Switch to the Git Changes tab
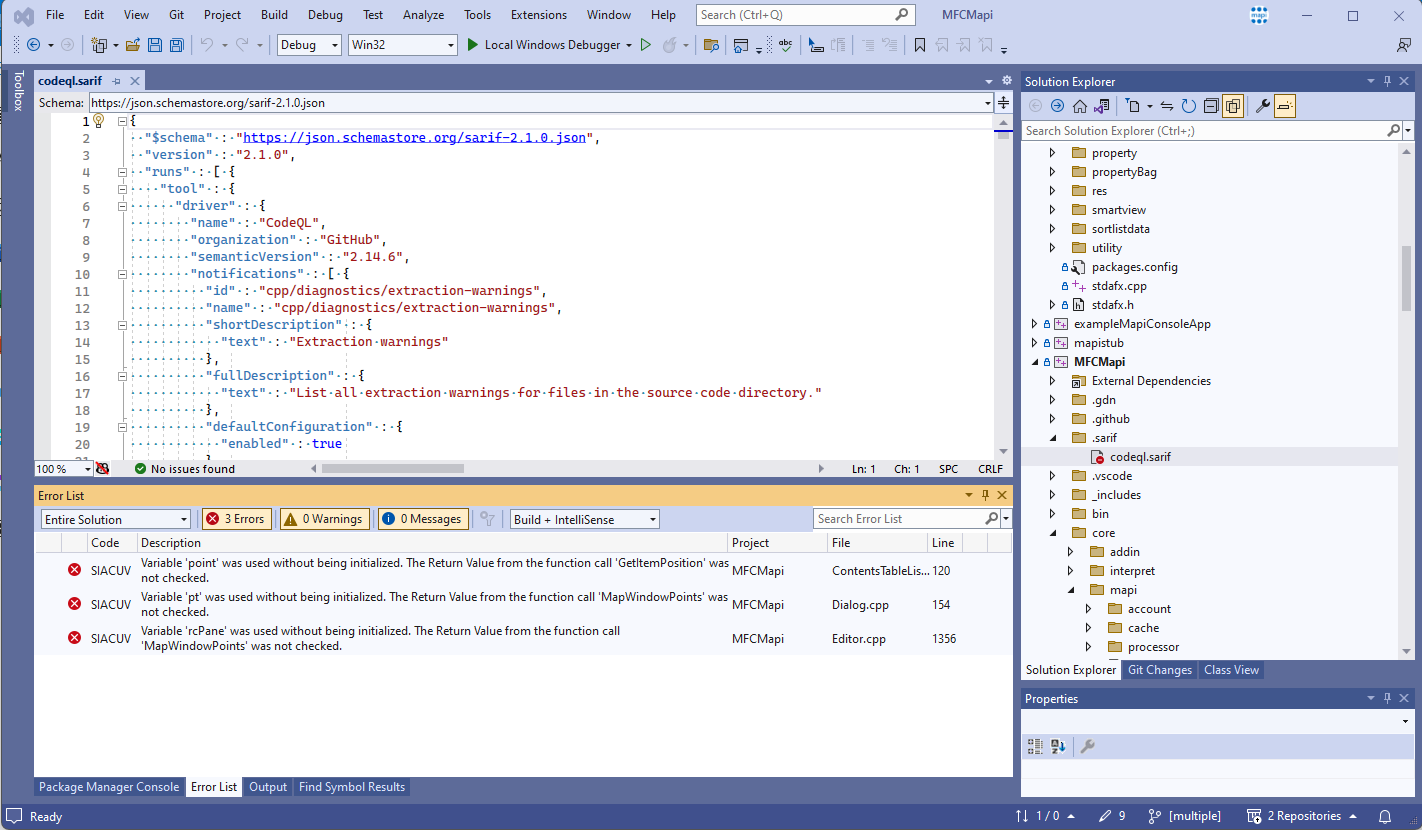 pyautogui.click(x=1159, y=669)
